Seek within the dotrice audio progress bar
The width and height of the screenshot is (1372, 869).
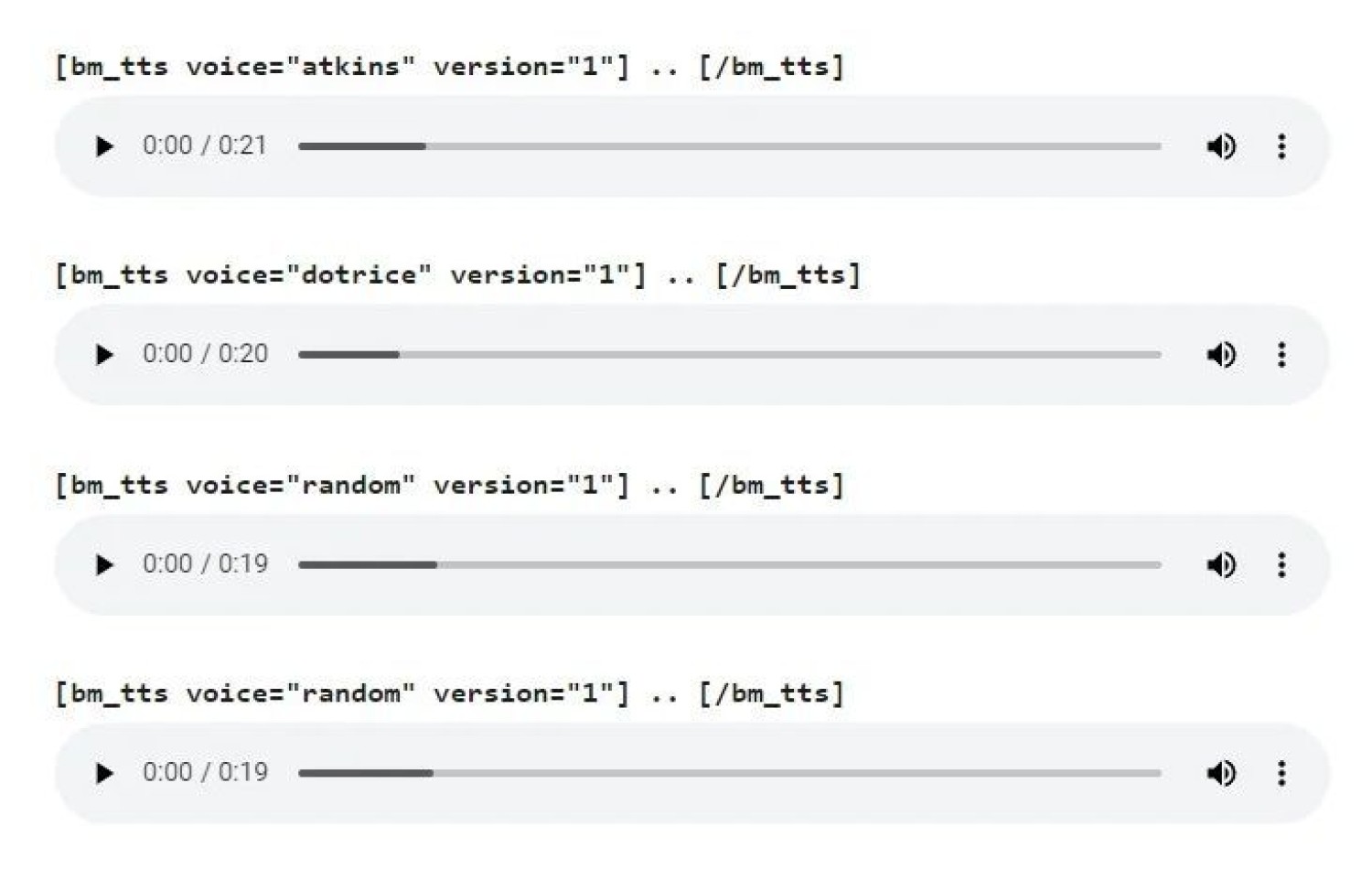[729, 355]
